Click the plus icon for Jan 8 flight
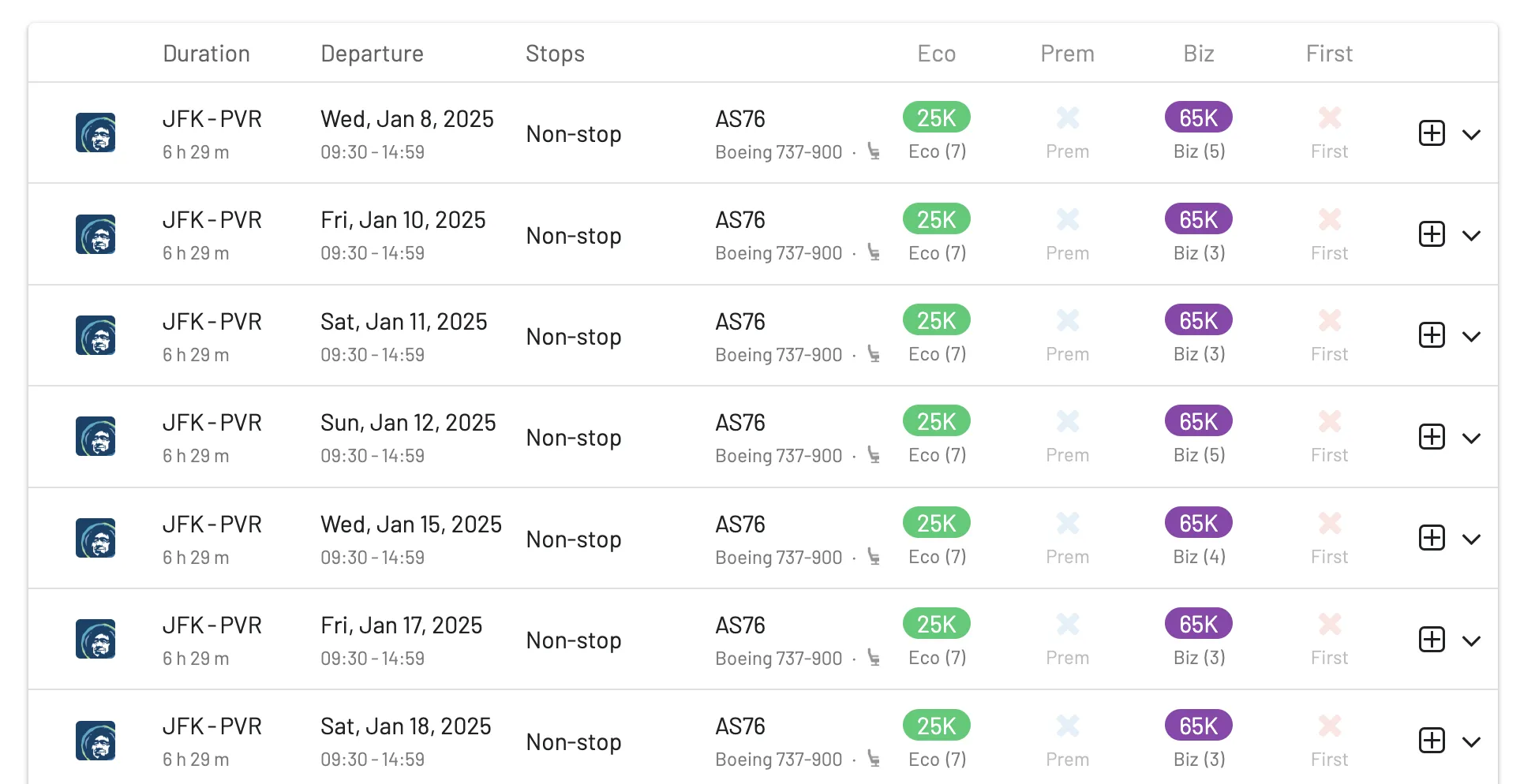Viewport: 1520px width, 784px height. (1432, 133)
